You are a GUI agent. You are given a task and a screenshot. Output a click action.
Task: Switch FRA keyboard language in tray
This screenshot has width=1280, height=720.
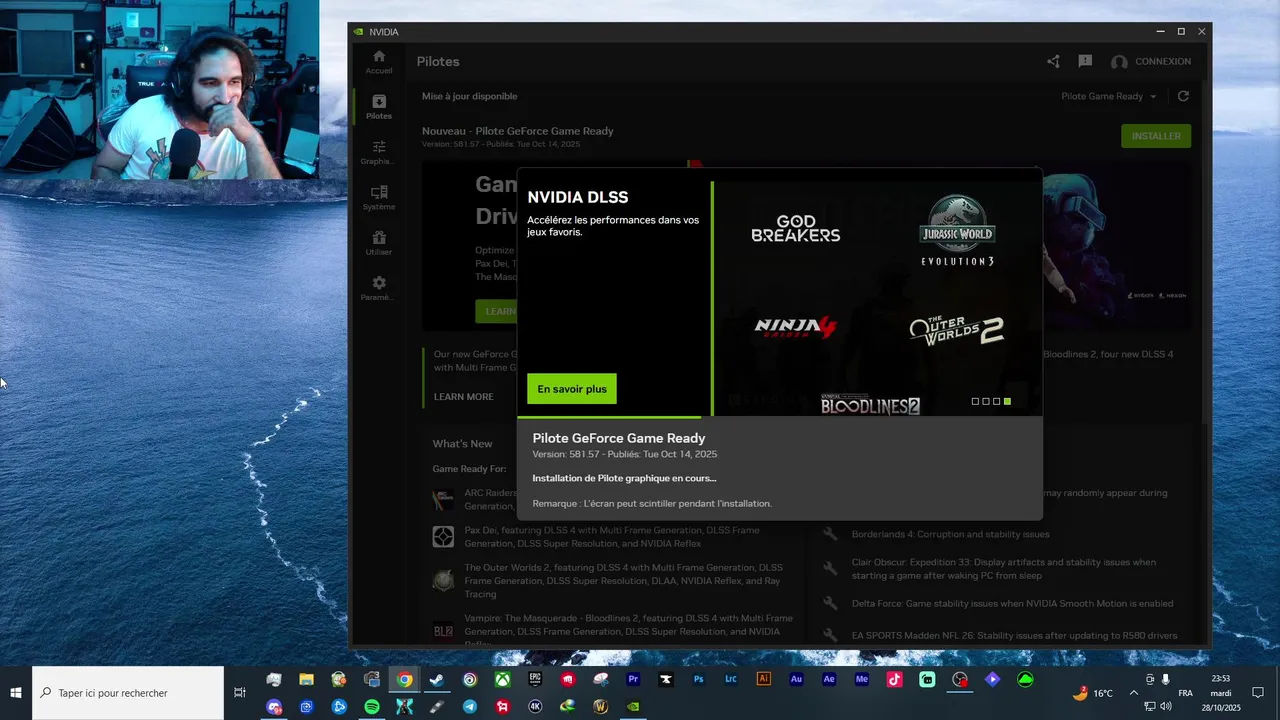point(1185,693)
